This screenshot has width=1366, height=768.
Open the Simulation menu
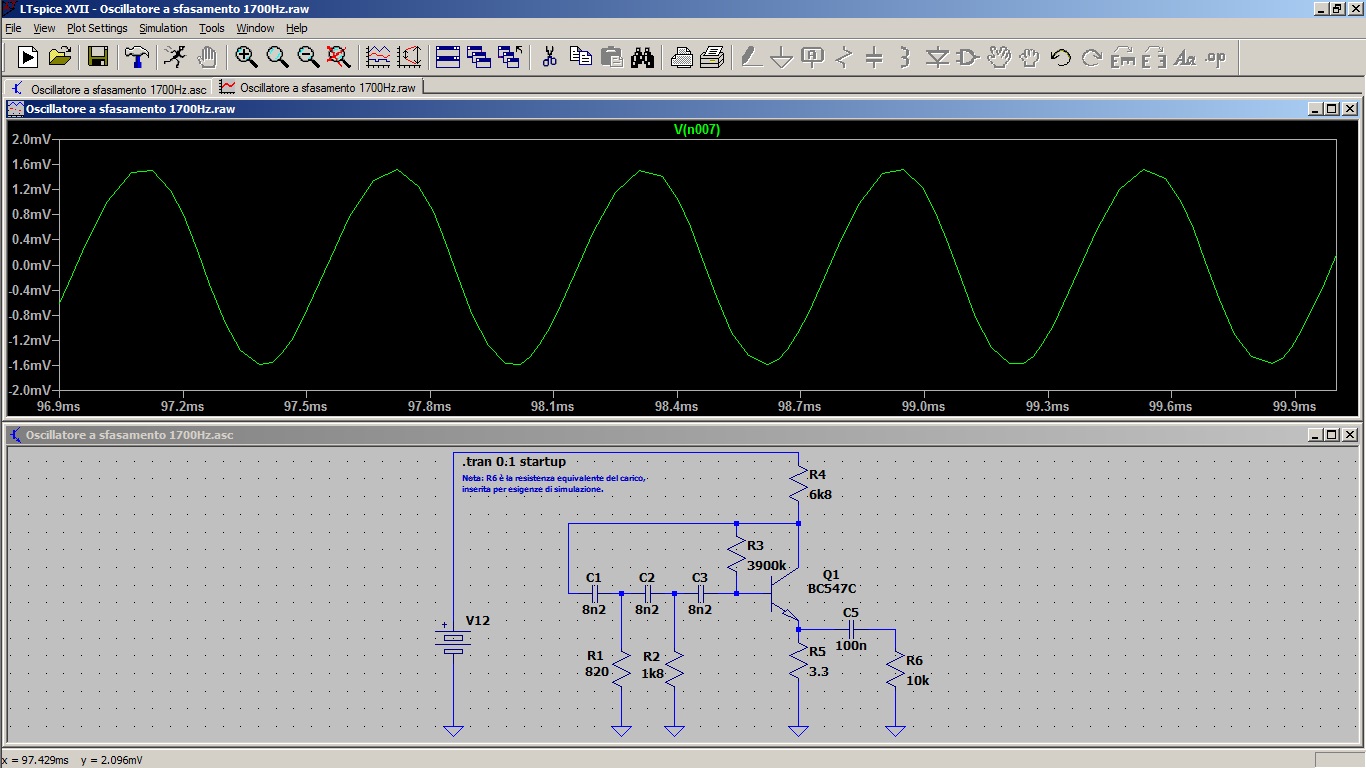click(x=163, y=28)
